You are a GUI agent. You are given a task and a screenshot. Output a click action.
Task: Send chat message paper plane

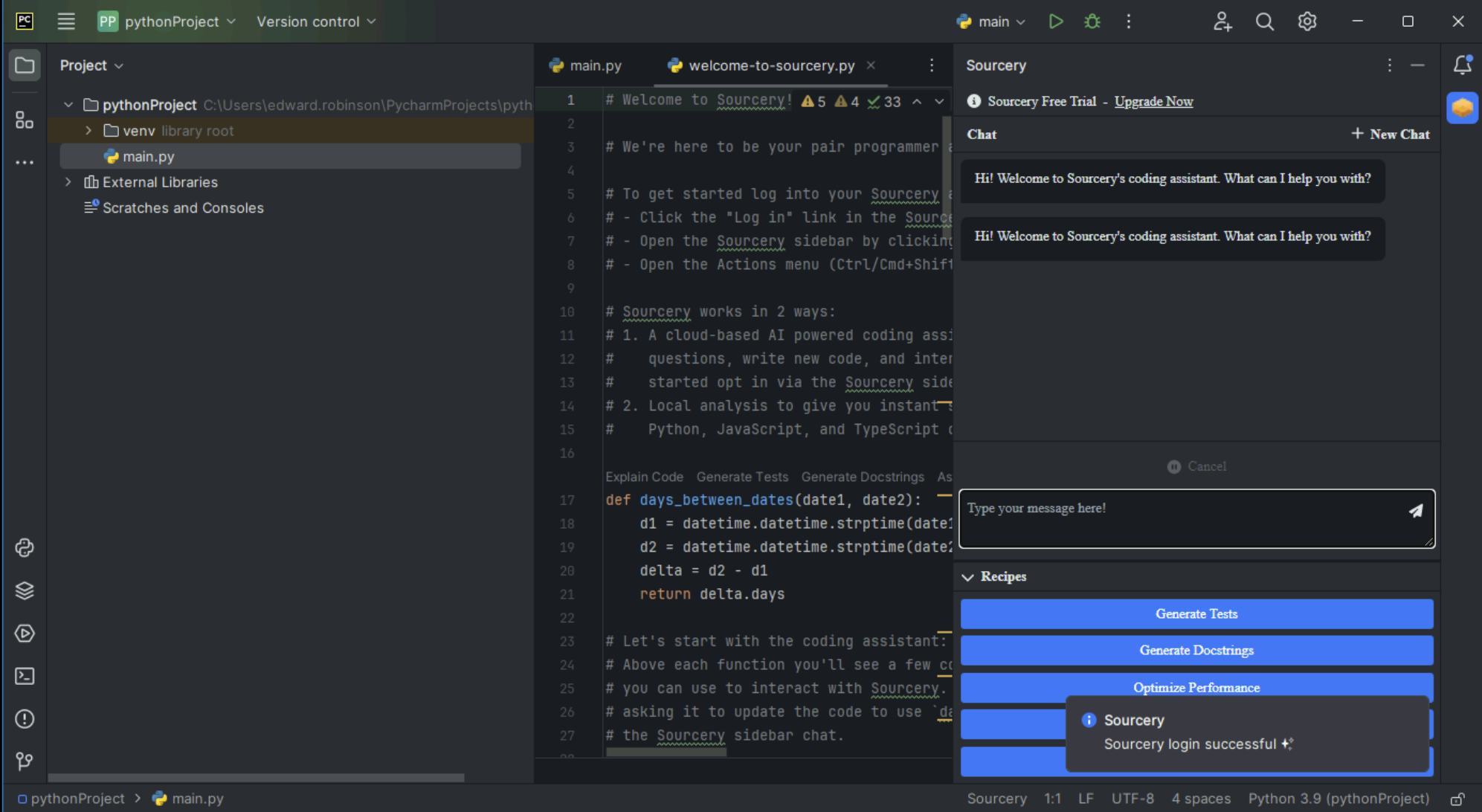(1416, 510)
